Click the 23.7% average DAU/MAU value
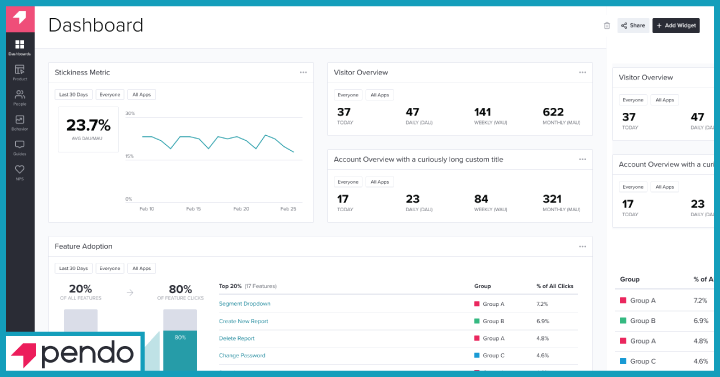This screenshot has height=377, width=720. [x=88, y=125]
